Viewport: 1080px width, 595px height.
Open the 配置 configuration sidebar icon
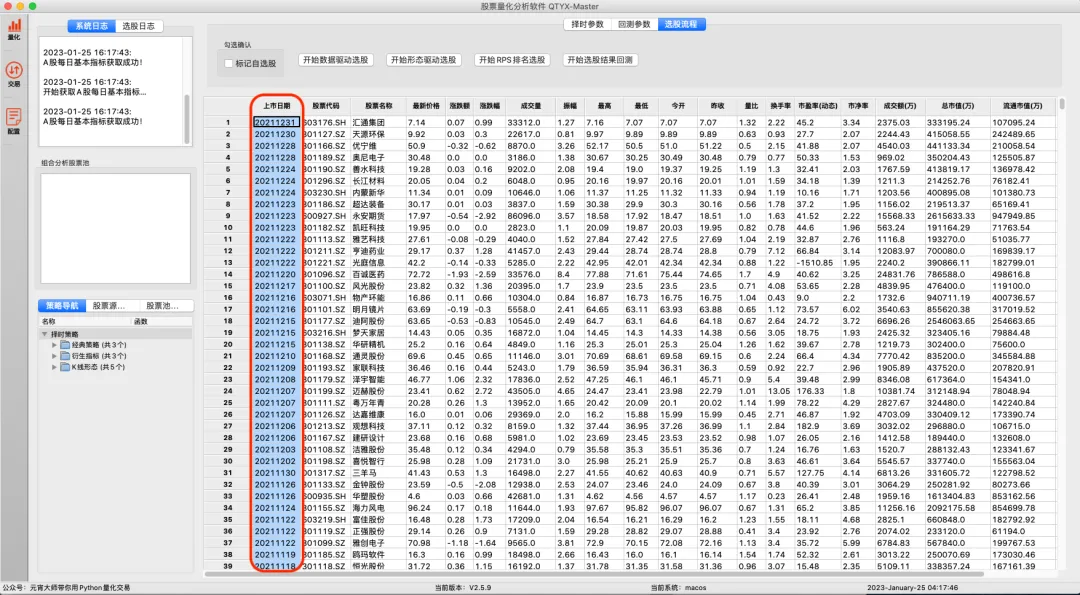point(14,121)
